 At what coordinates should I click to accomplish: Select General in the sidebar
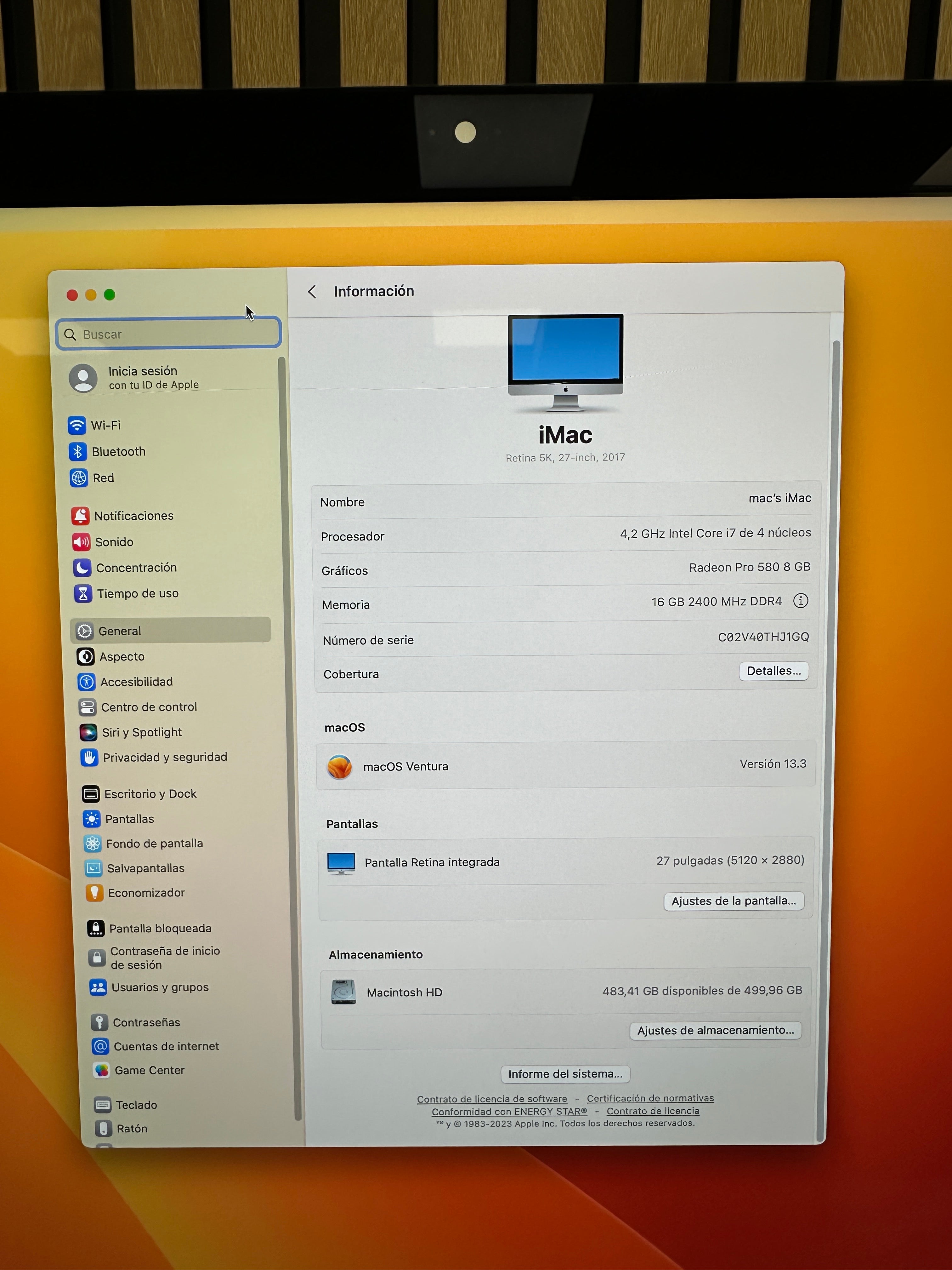(120, 630)
